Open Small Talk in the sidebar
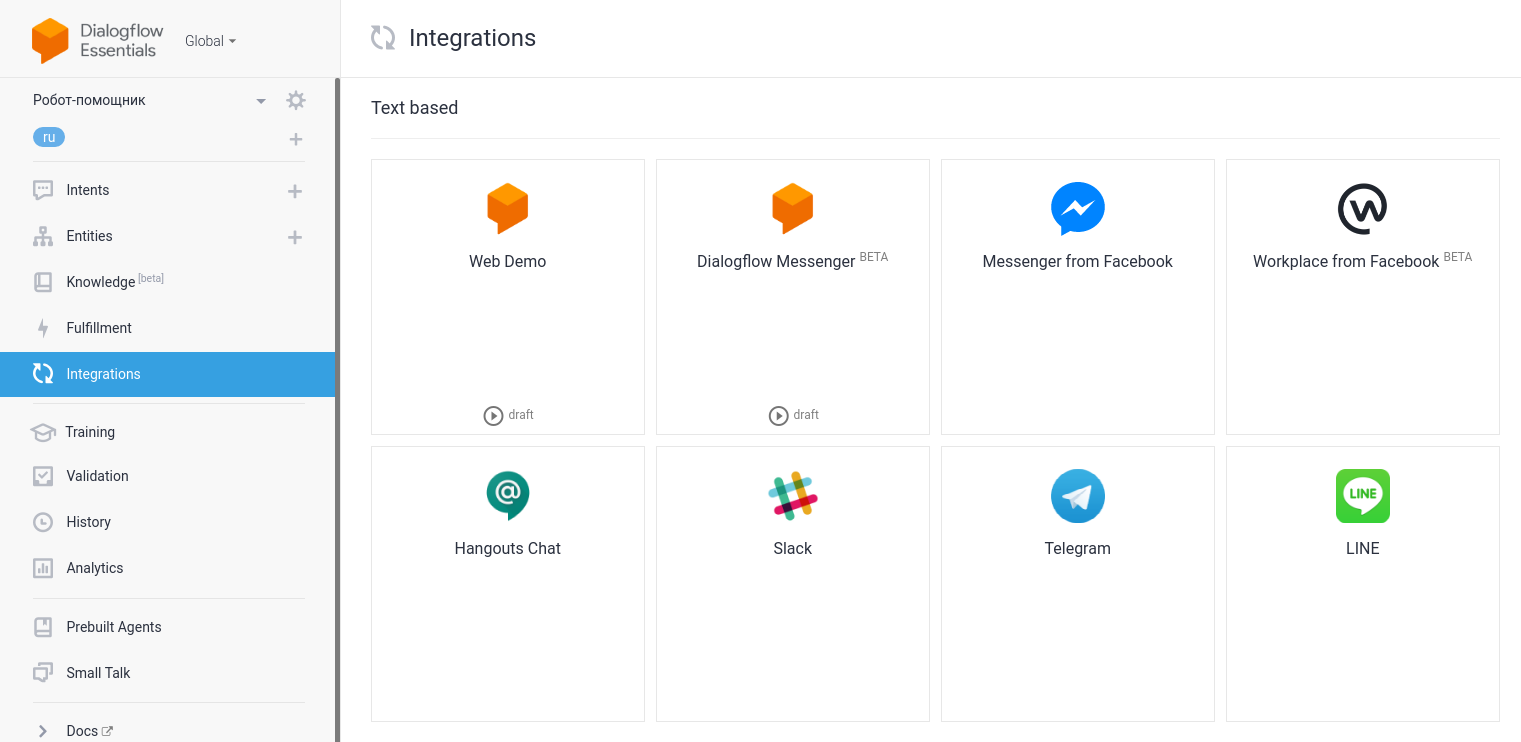This screenshot has width=1521, height=742. pyautogui.click(x=98, y=673)
